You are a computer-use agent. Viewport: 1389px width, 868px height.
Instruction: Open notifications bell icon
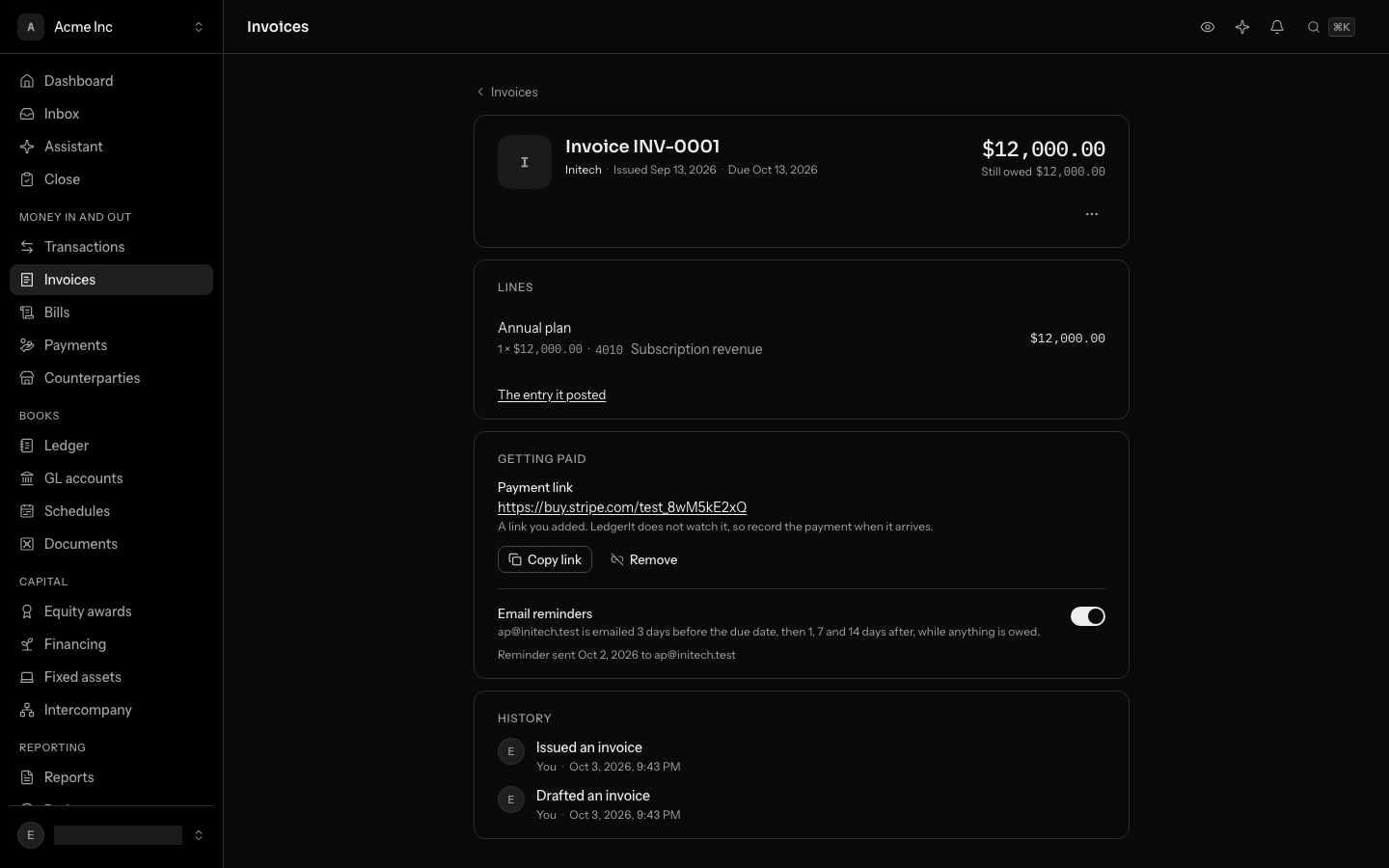1277,27
